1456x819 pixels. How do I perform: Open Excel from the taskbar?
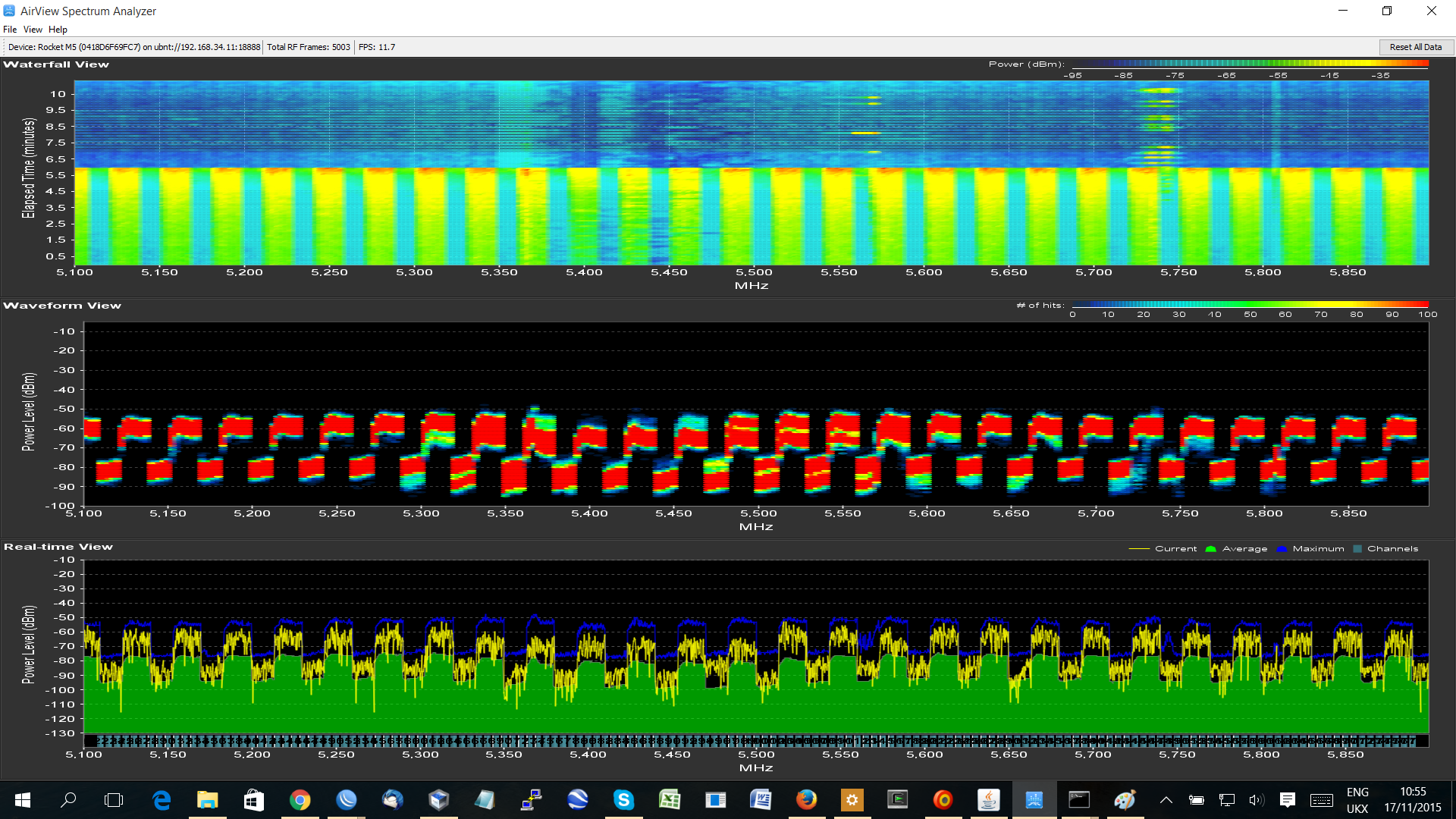(x=670, y=799)
